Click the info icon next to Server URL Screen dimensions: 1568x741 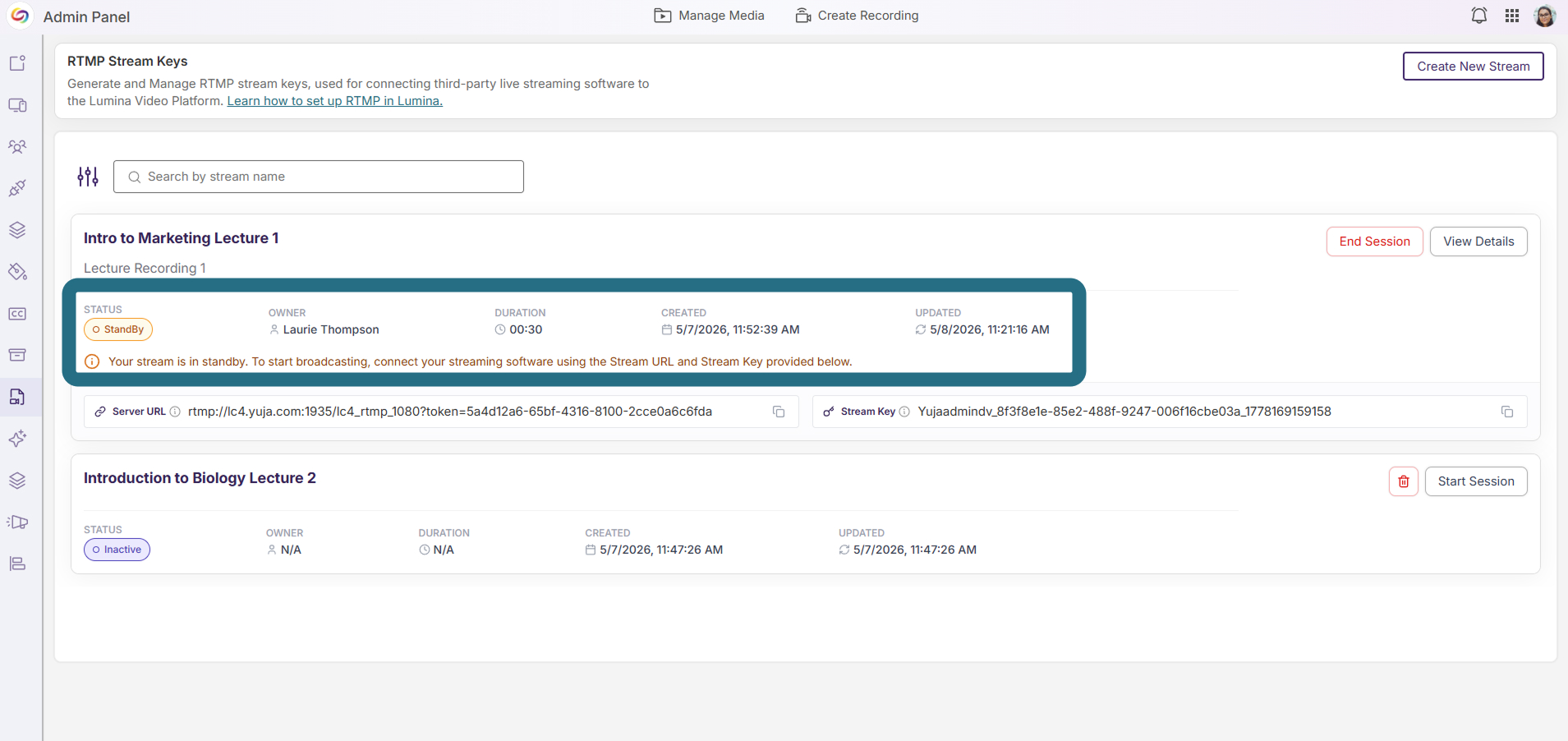[x=175, y=412]
